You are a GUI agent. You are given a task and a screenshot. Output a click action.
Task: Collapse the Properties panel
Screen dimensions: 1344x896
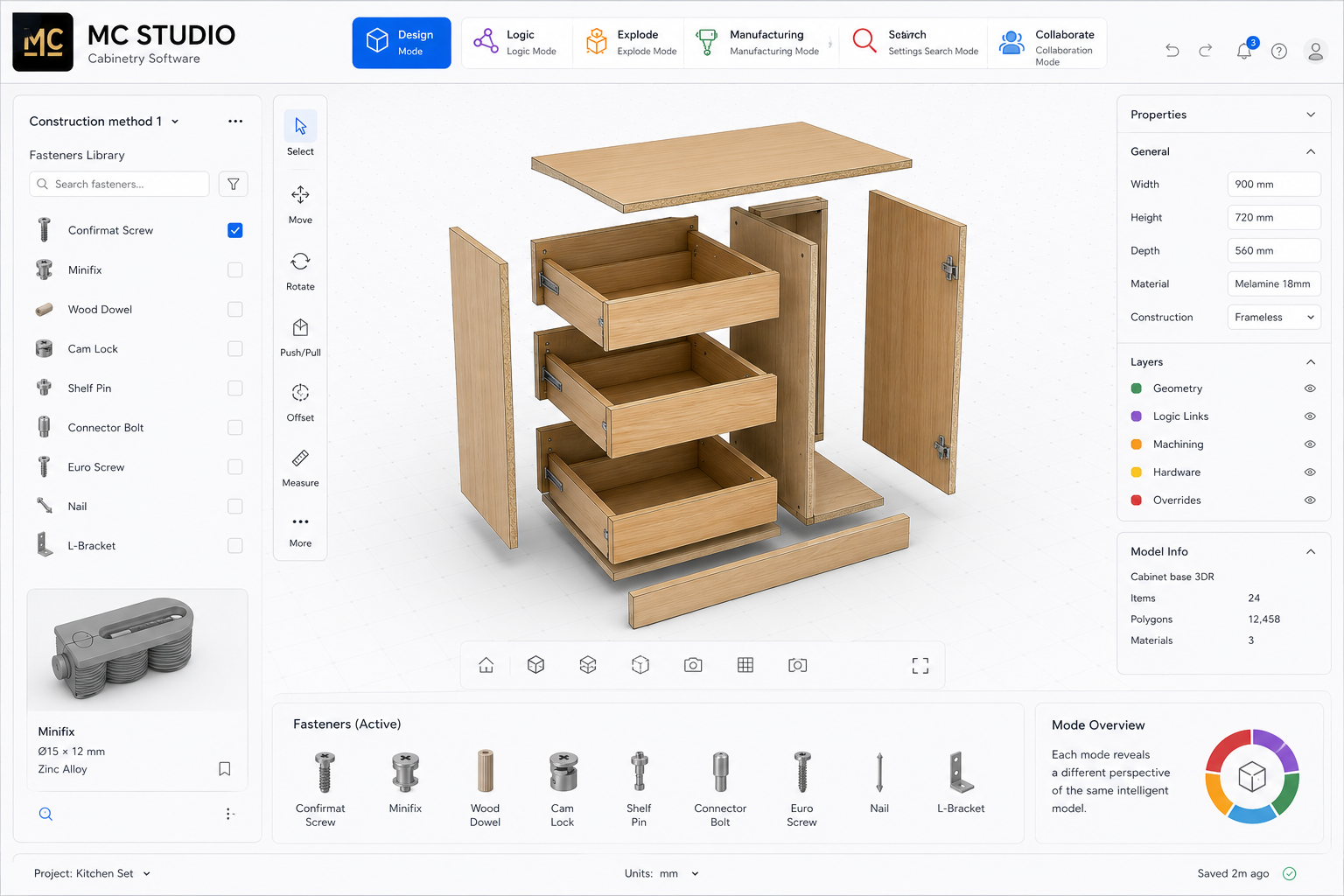[x=1311, y=115]
